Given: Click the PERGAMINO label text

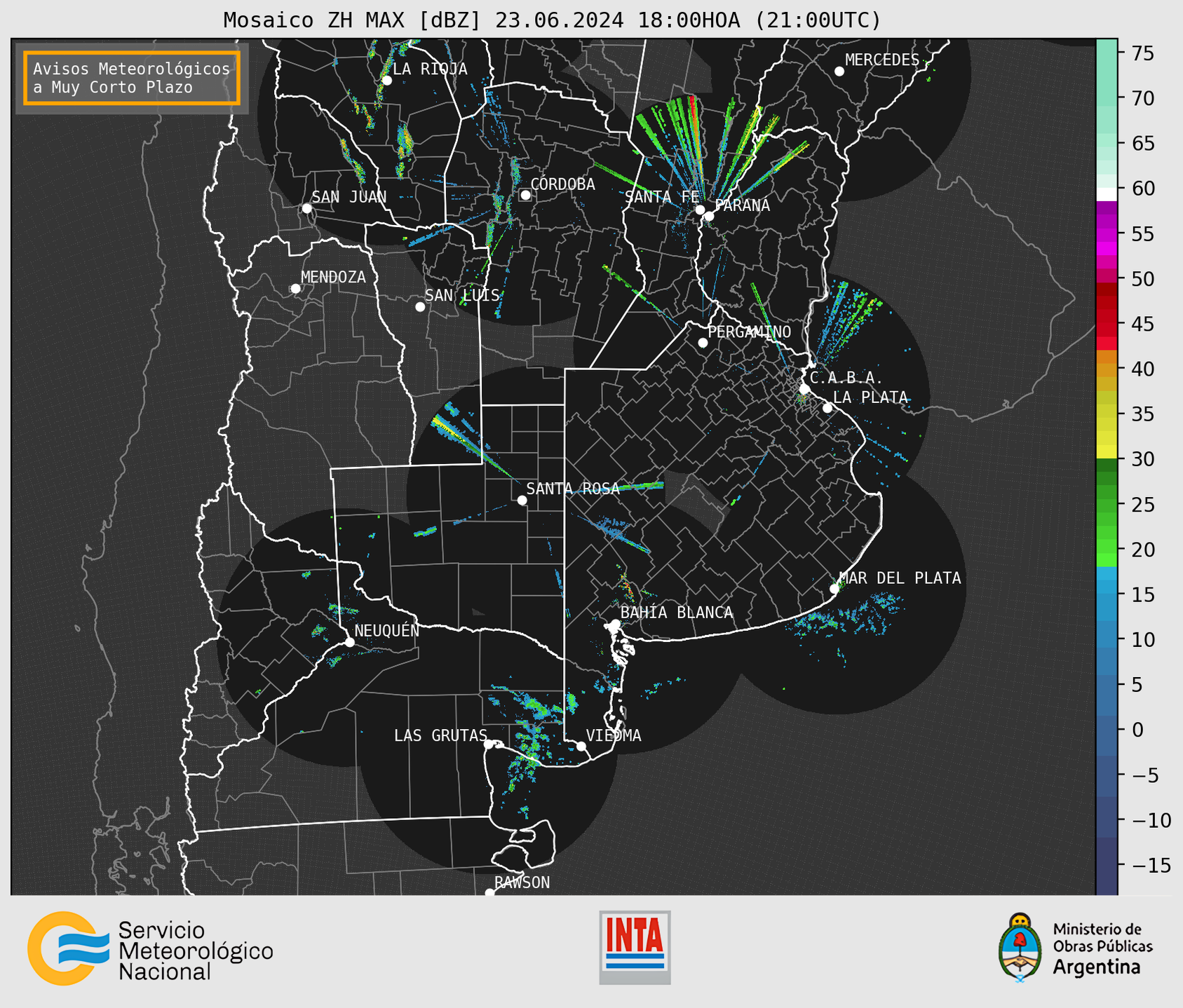Looking at the screenshot, I should 749,332.
